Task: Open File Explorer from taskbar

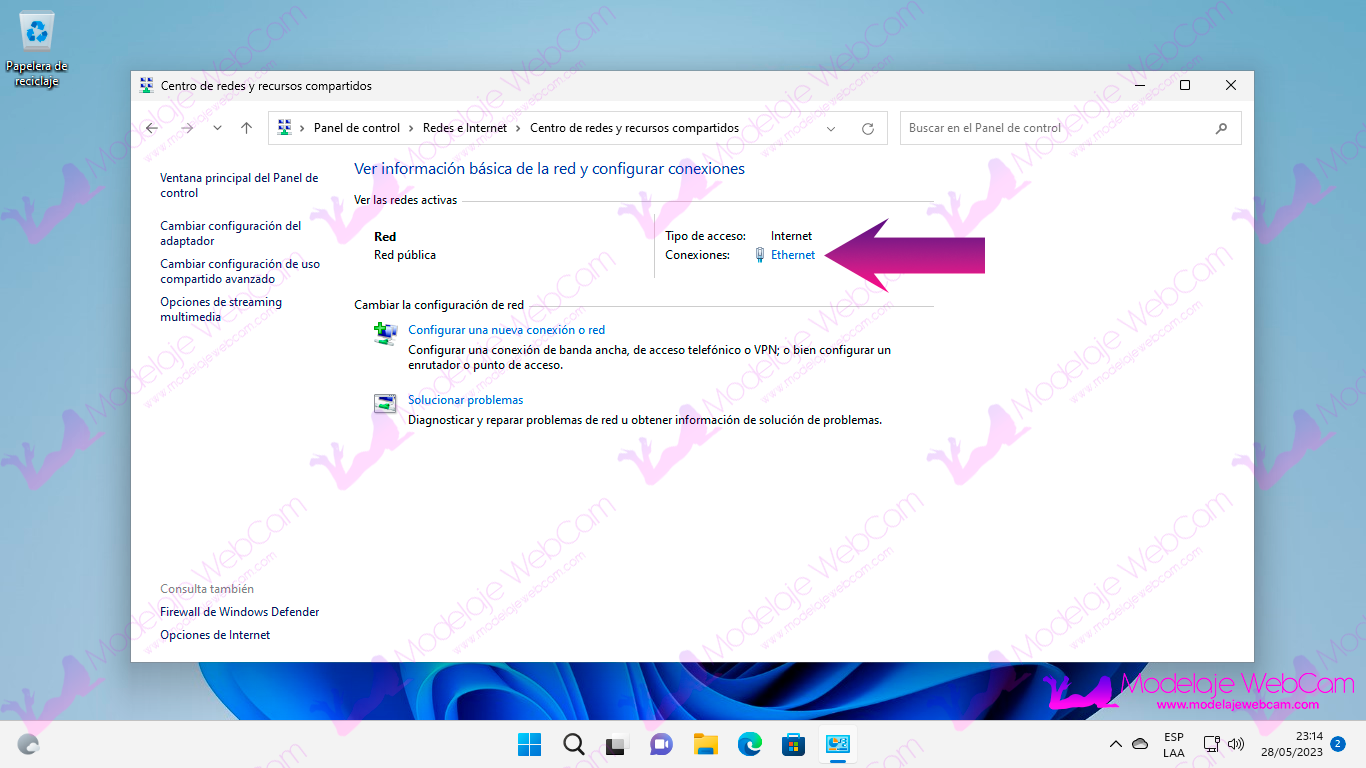Action: [x=706, y=744]
